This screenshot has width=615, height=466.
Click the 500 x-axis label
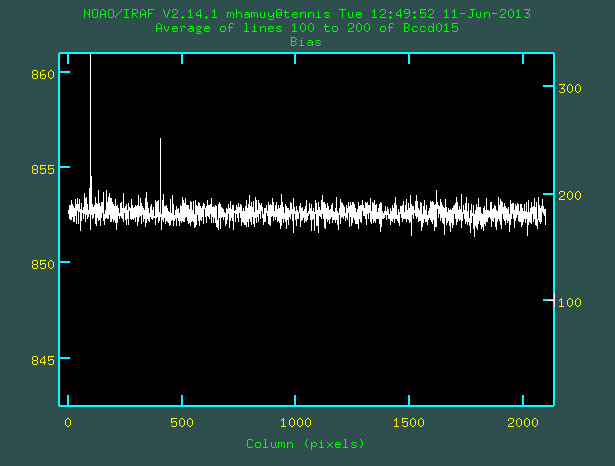pyautogui.click(x=182, y=422)
